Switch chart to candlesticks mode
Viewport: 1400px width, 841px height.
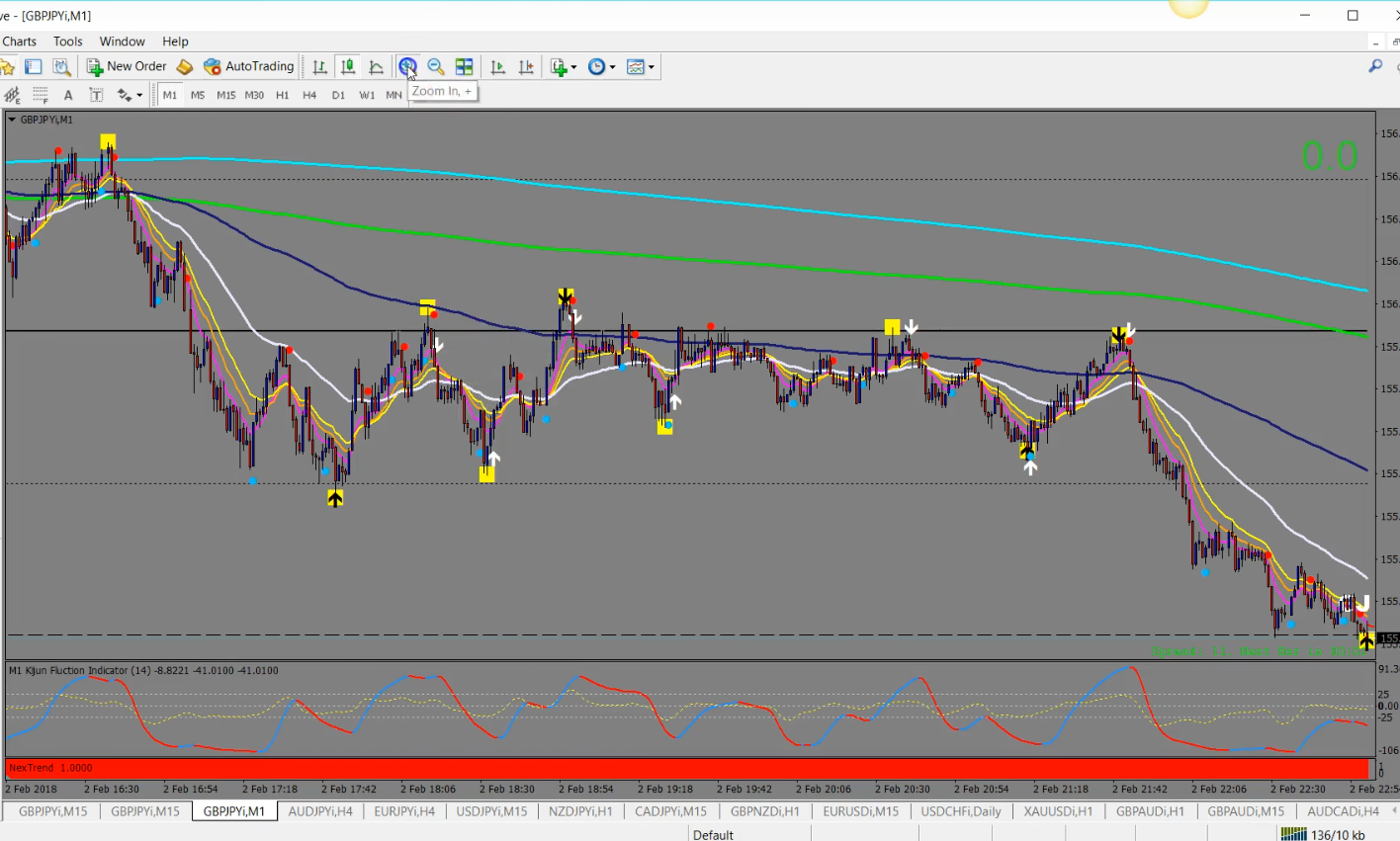coord(348,67)
